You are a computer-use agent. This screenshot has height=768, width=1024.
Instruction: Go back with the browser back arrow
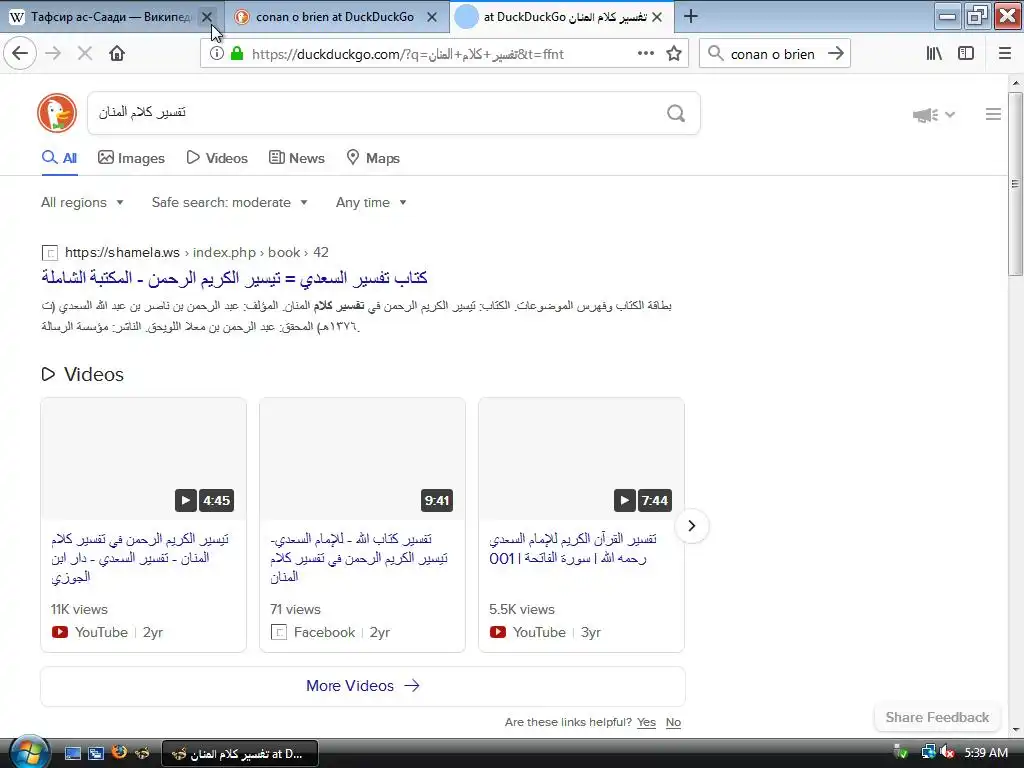pyautogui.click(x=20, y=54)
